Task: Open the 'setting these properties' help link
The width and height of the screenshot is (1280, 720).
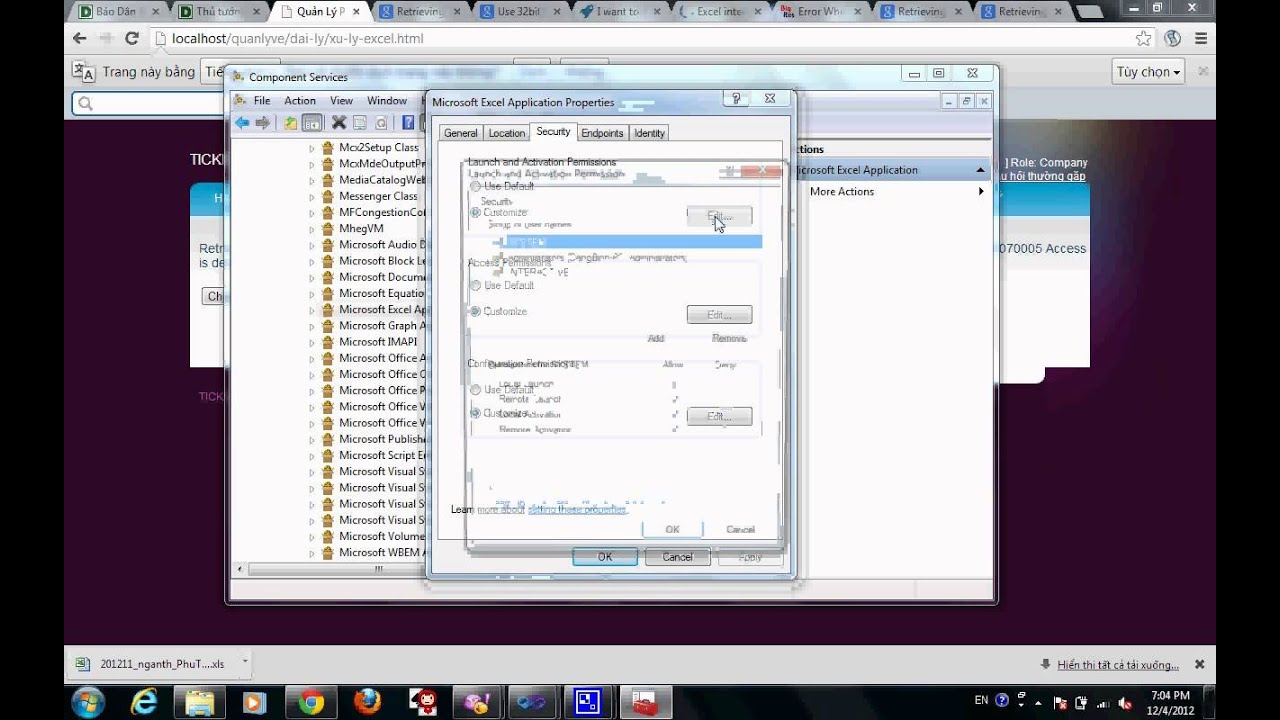Action: 577,509
